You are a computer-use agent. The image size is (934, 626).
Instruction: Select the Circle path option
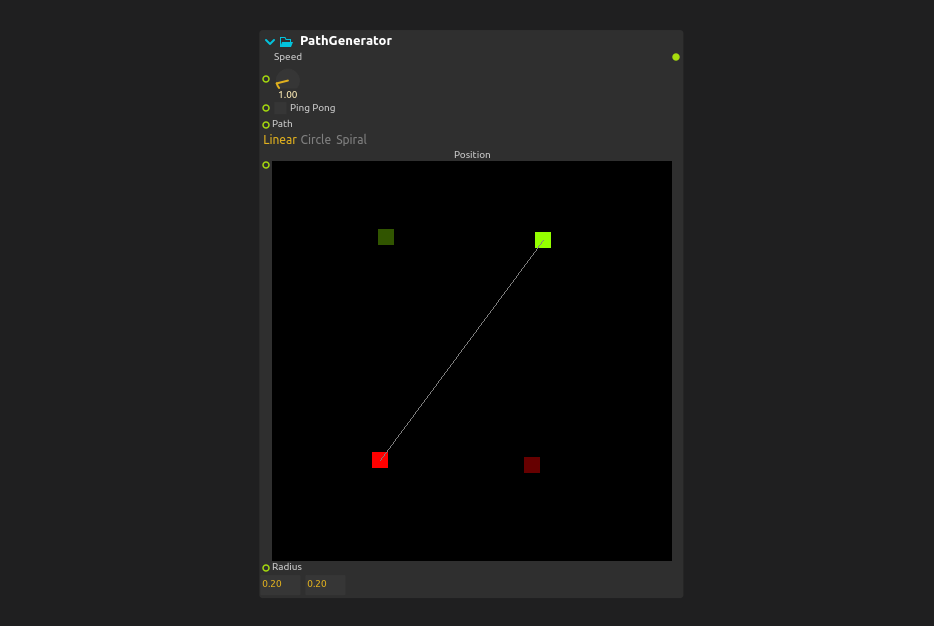(x=316, y=139)
